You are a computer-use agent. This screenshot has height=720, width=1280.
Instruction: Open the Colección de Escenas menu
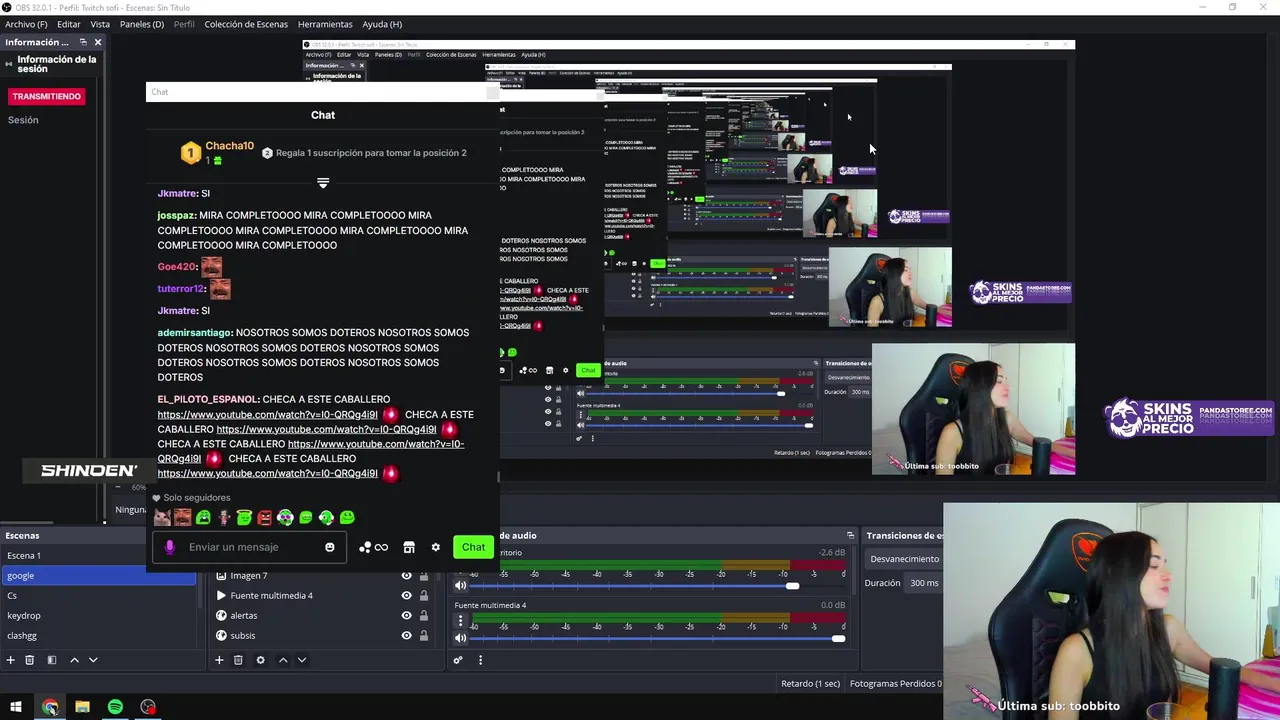point(246,24)
